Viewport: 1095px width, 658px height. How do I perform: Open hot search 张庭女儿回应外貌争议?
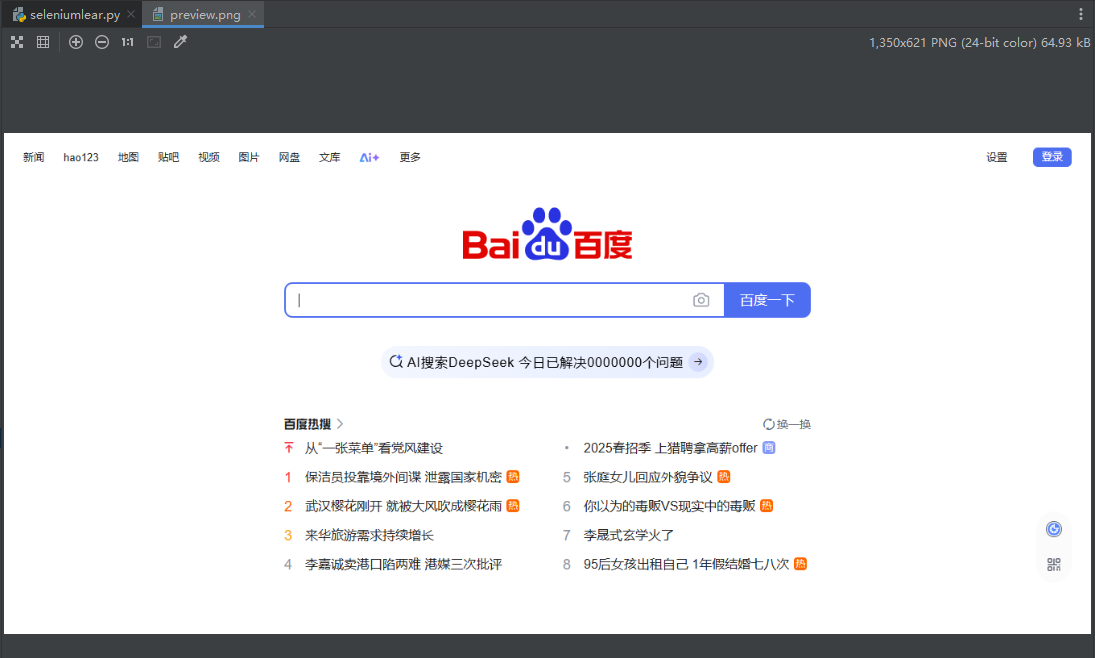647,477
